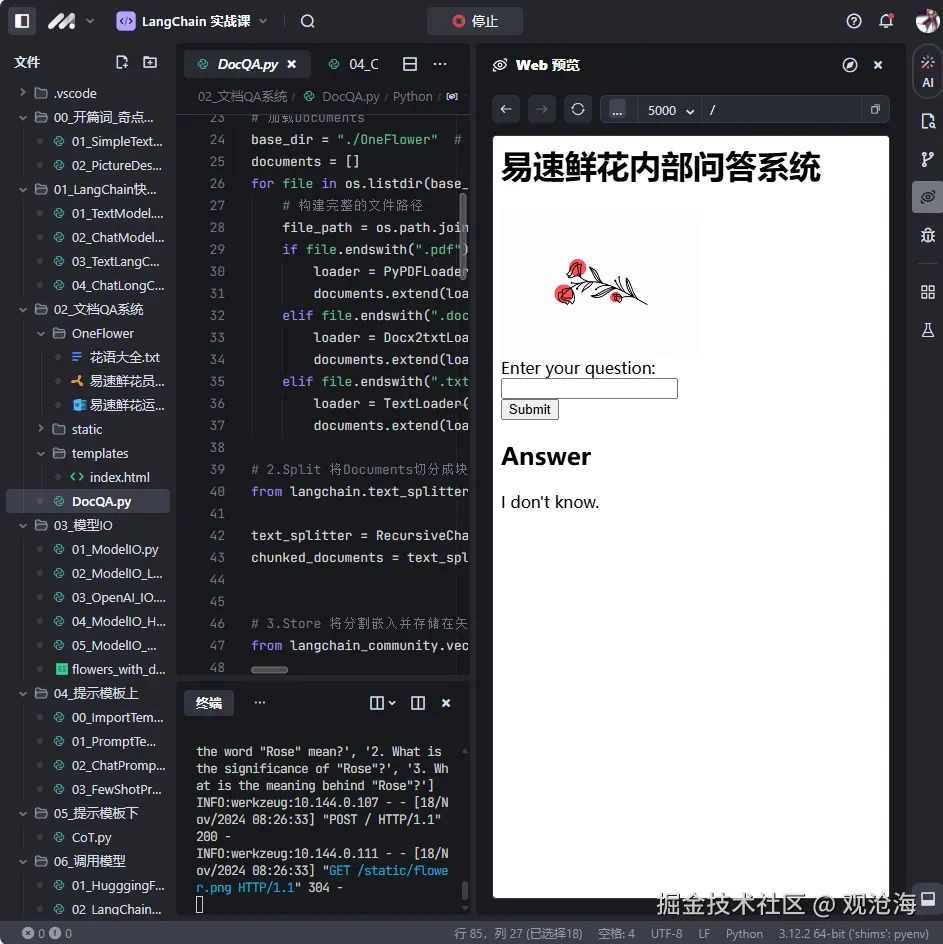Open the debug bug icon in sidebar
The width and height of the screenshot is (943, 944).
(x=928, y=235)
